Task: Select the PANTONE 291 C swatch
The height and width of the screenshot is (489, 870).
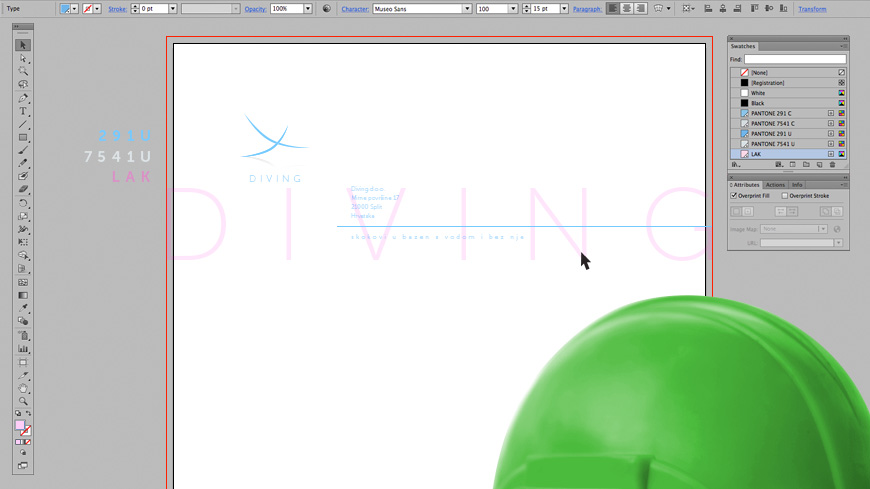Action: pos(773,114)
